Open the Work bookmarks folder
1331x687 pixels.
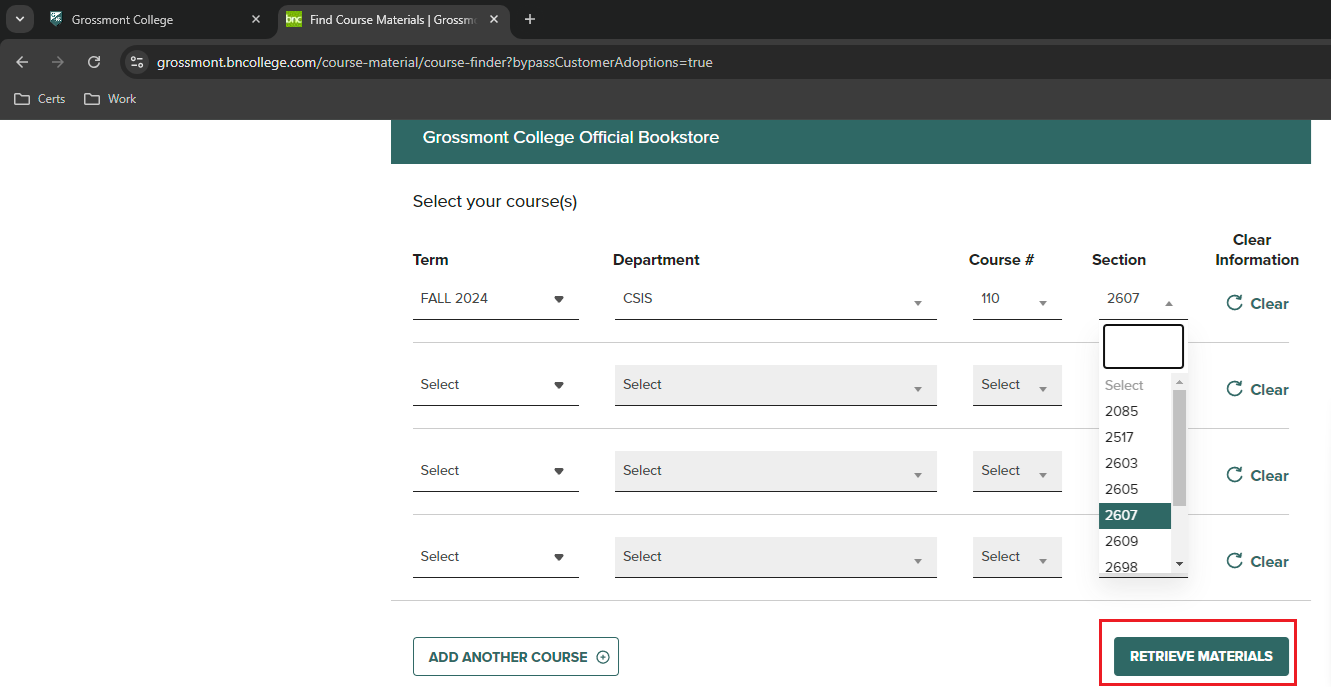(x=110, y=99)
